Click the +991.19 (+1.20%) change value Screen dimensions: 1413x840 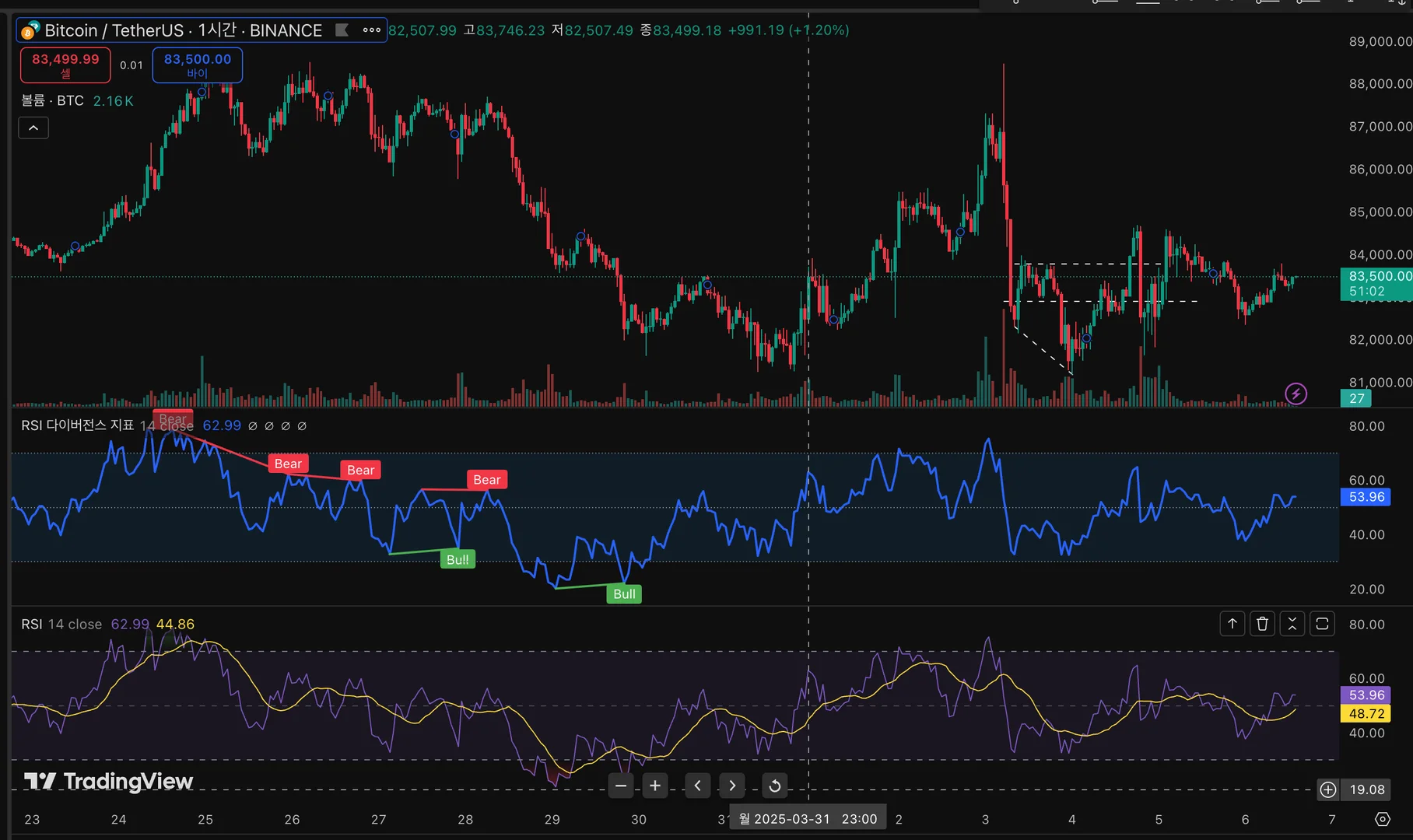pos(789,30)
